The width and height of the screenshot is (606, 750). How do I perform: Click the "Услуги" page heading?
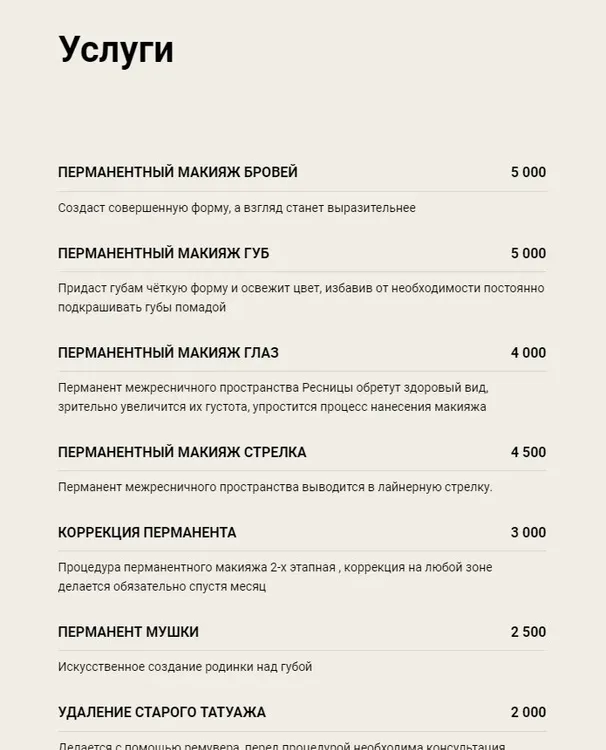[116, 49]
